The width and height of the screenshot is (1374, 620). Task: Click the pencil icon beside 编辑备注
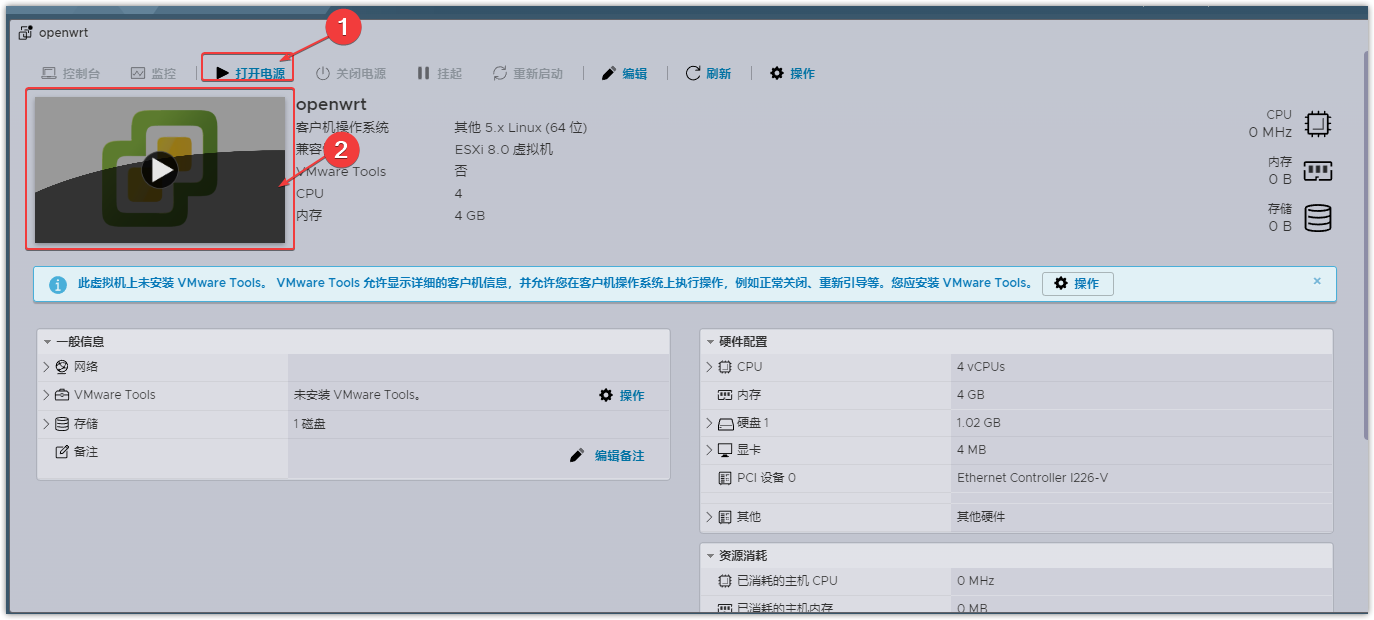[x=577, y=455]
